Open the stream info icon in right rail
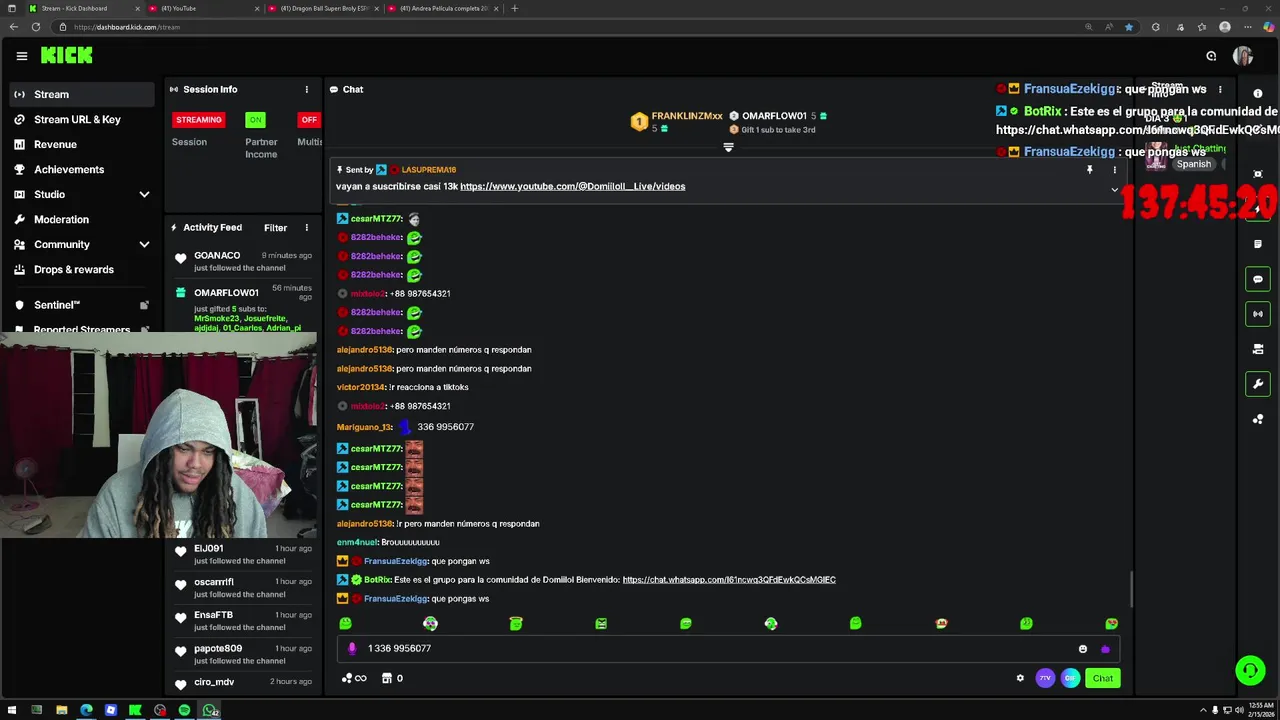The width and height of the screenshot is (1280, 720). point(1258,94)
